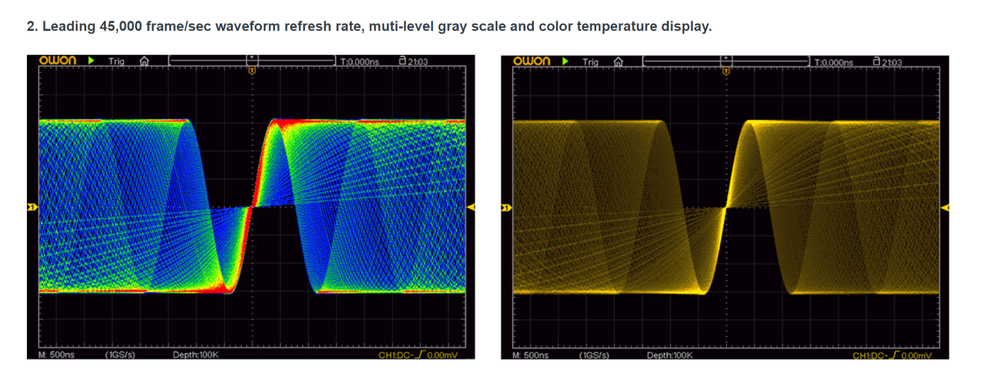Click horizontal position slider in yellow gray-scale screenshot
The image size is (1000, 386).
point(726,61)
